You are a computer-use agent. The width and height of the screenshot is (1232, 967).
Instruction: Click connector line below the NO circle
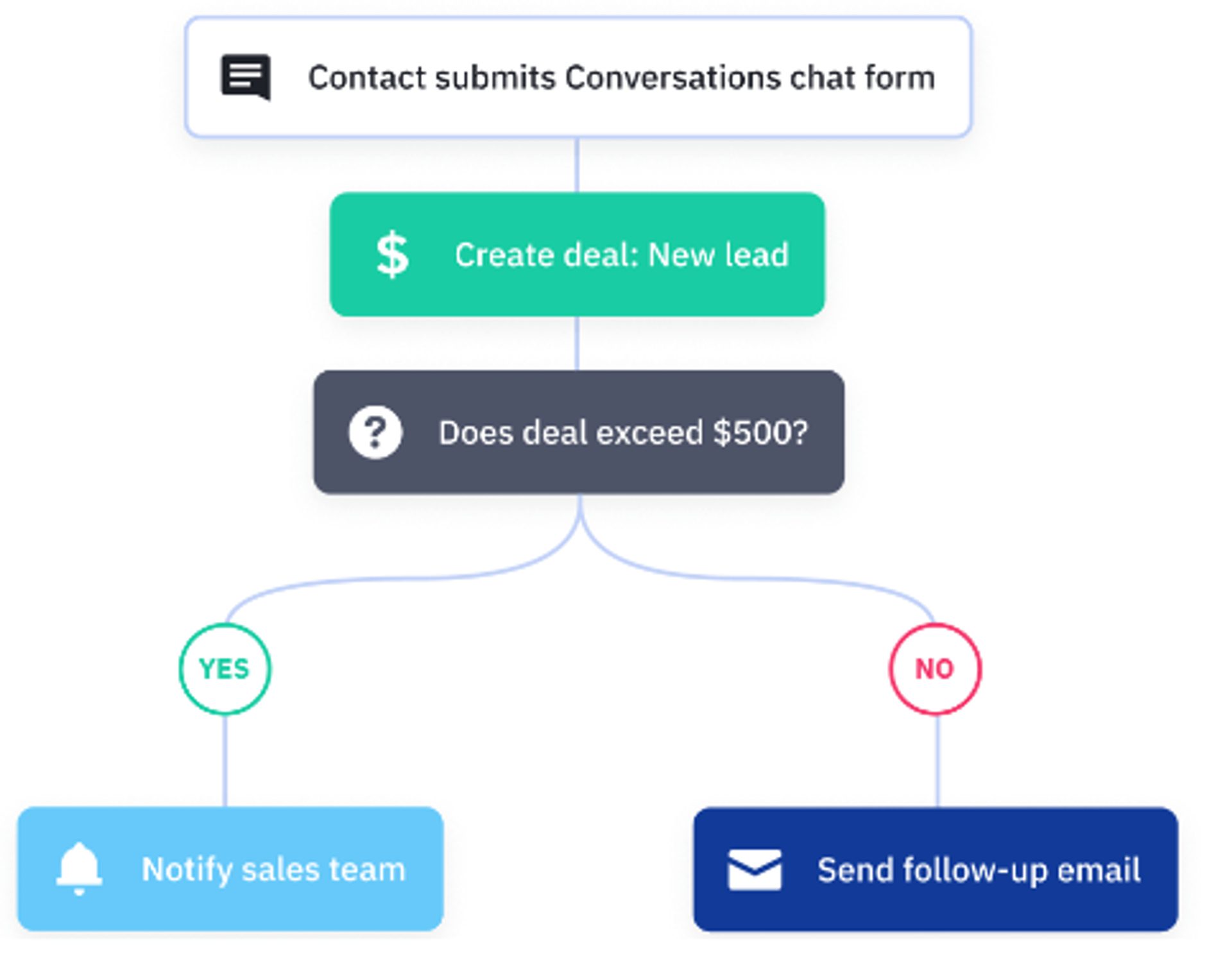[937, 760]
